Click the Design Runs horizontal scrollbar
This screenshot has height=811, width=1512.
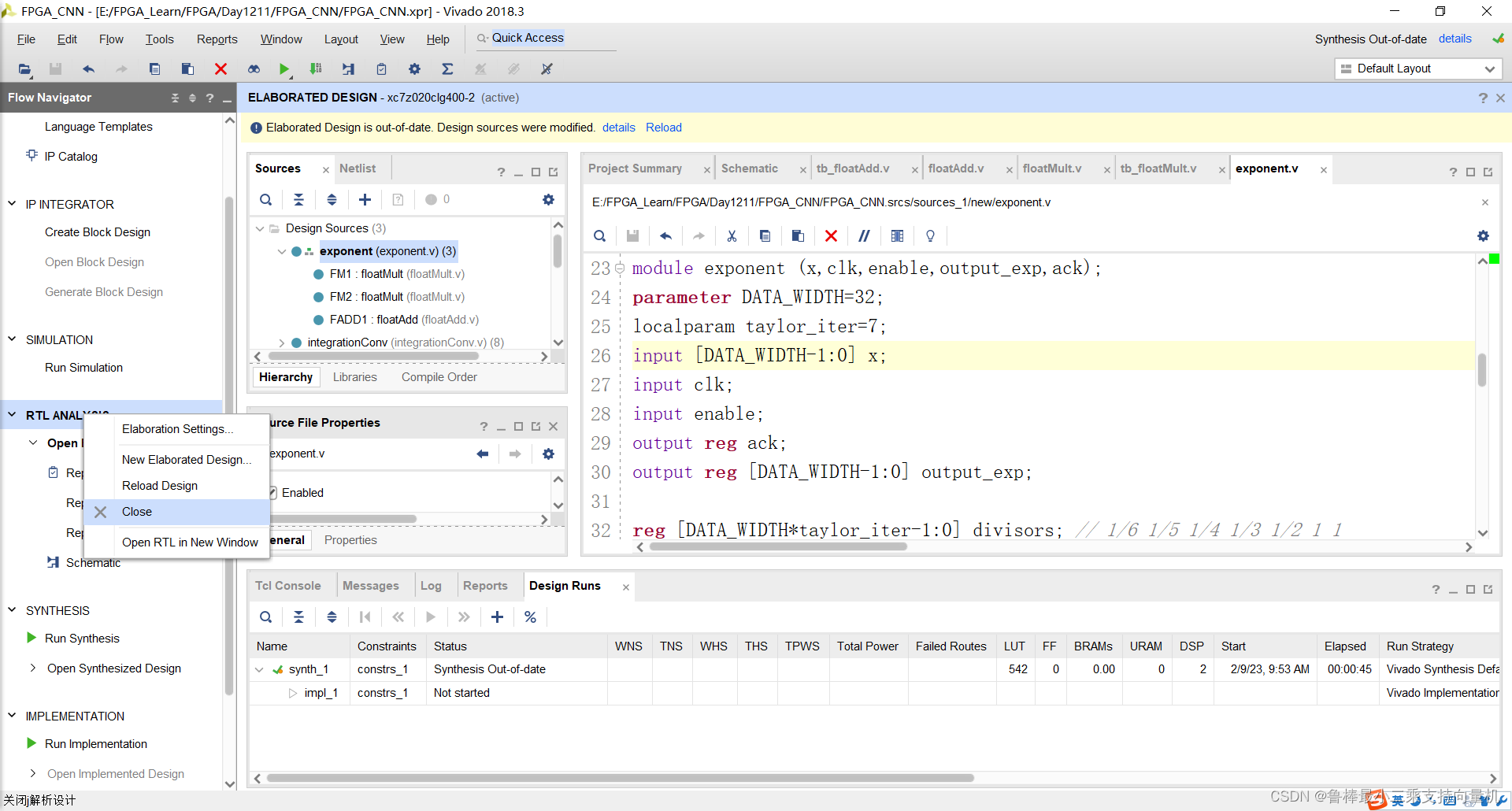pyautogui.click(x=621, y=778)
